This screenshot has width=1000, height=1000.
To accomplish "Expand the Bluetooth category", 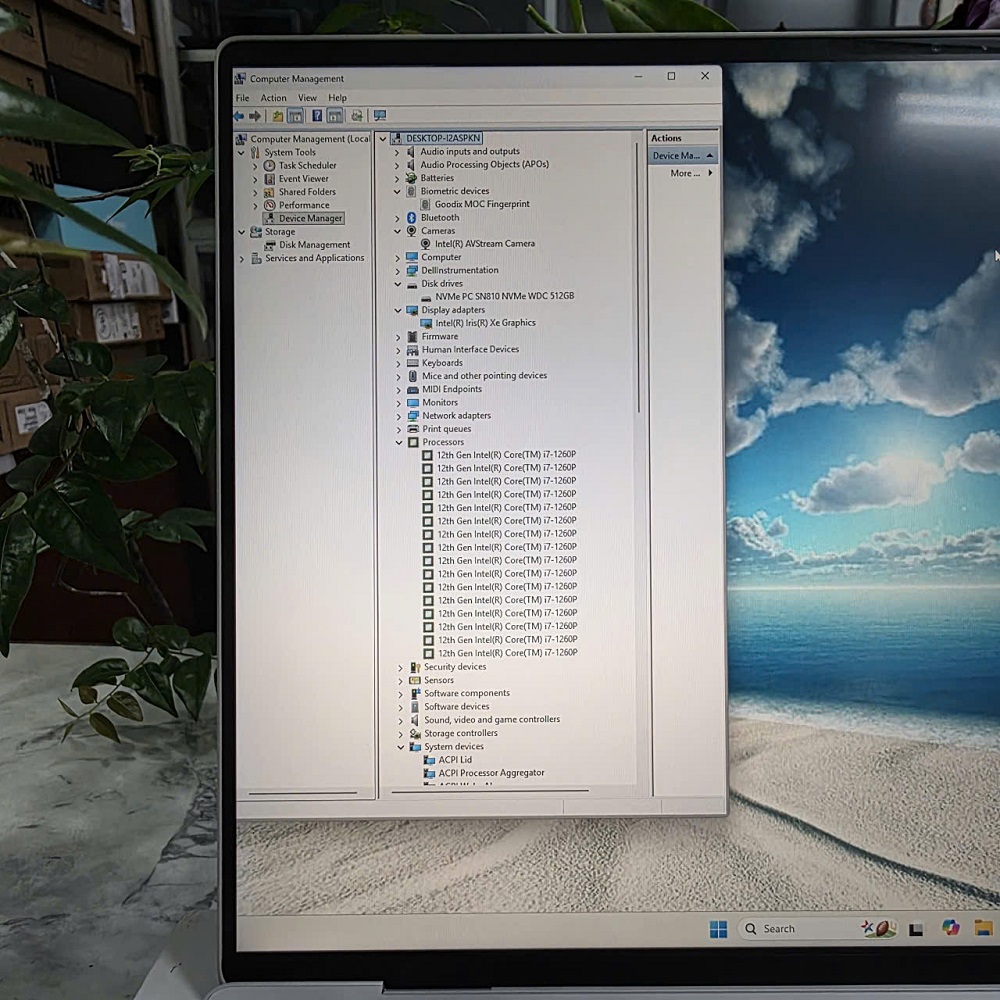I will pos(397,218).
